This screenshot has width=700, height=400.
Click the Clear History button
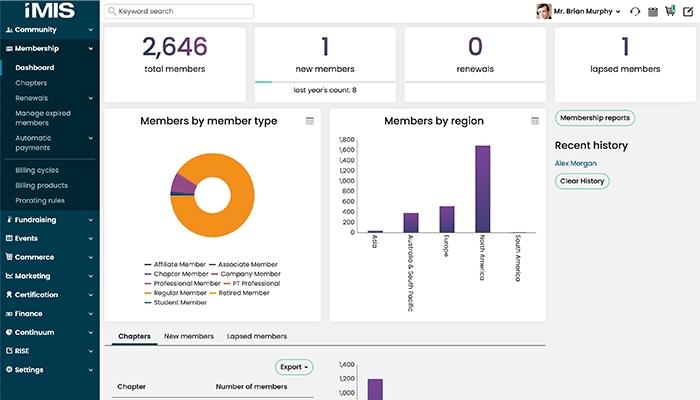pos(582,181)
